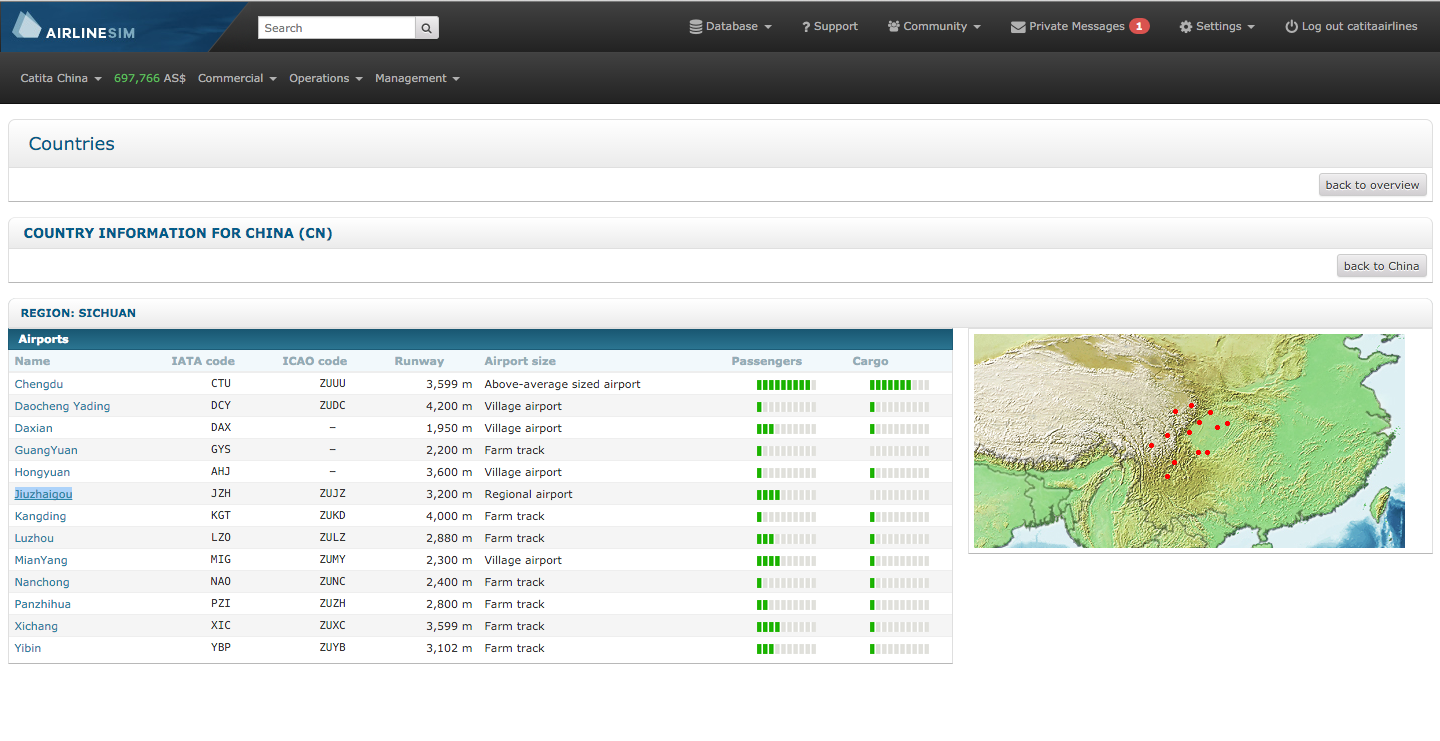This screenshot has width=1440, height=741.
Task: Open the Database dropdown menu
Action: (731, 27)
